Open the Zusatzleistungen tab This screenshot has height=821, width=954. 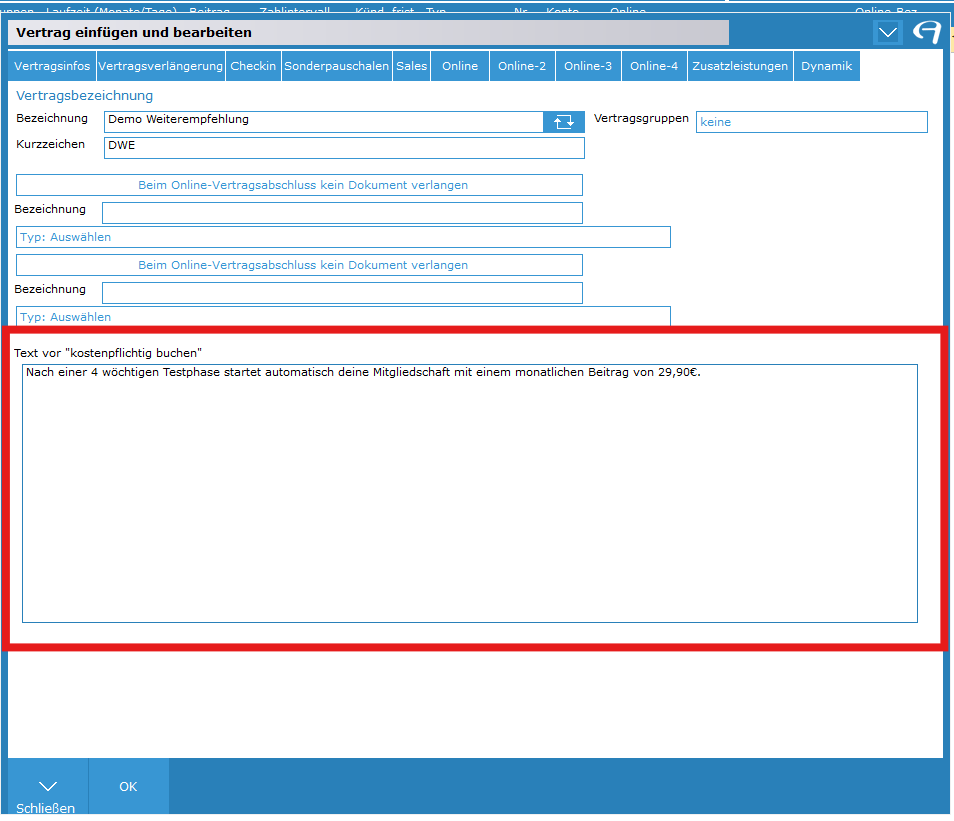coord(740,66)
